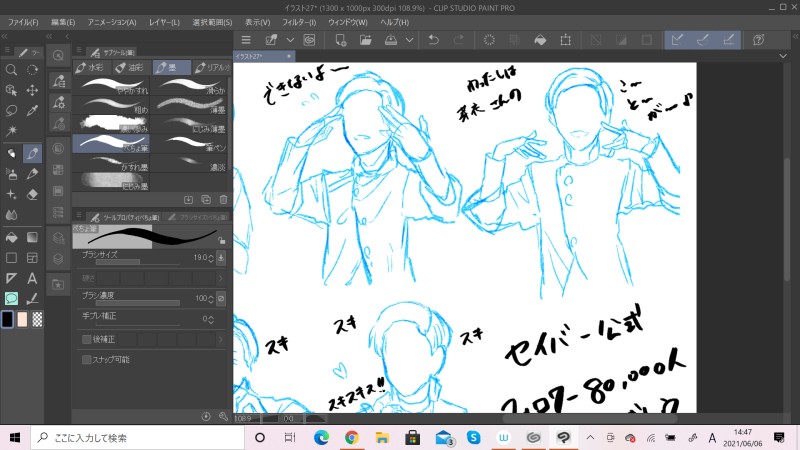The height and width of the screenshot is (450, 800).
Task: Select the Operation object tool
Action: click(x=11, y=90)
